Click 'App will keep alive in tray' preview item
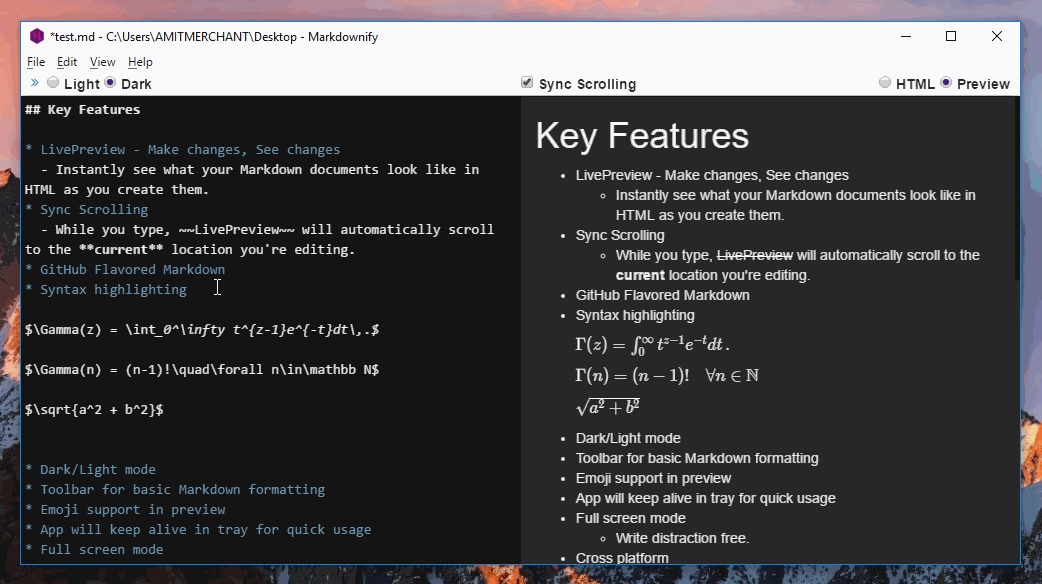Image resolution: width=1042 pixels, height=584 pixels. pyautogui.click(x=706, y=498)
